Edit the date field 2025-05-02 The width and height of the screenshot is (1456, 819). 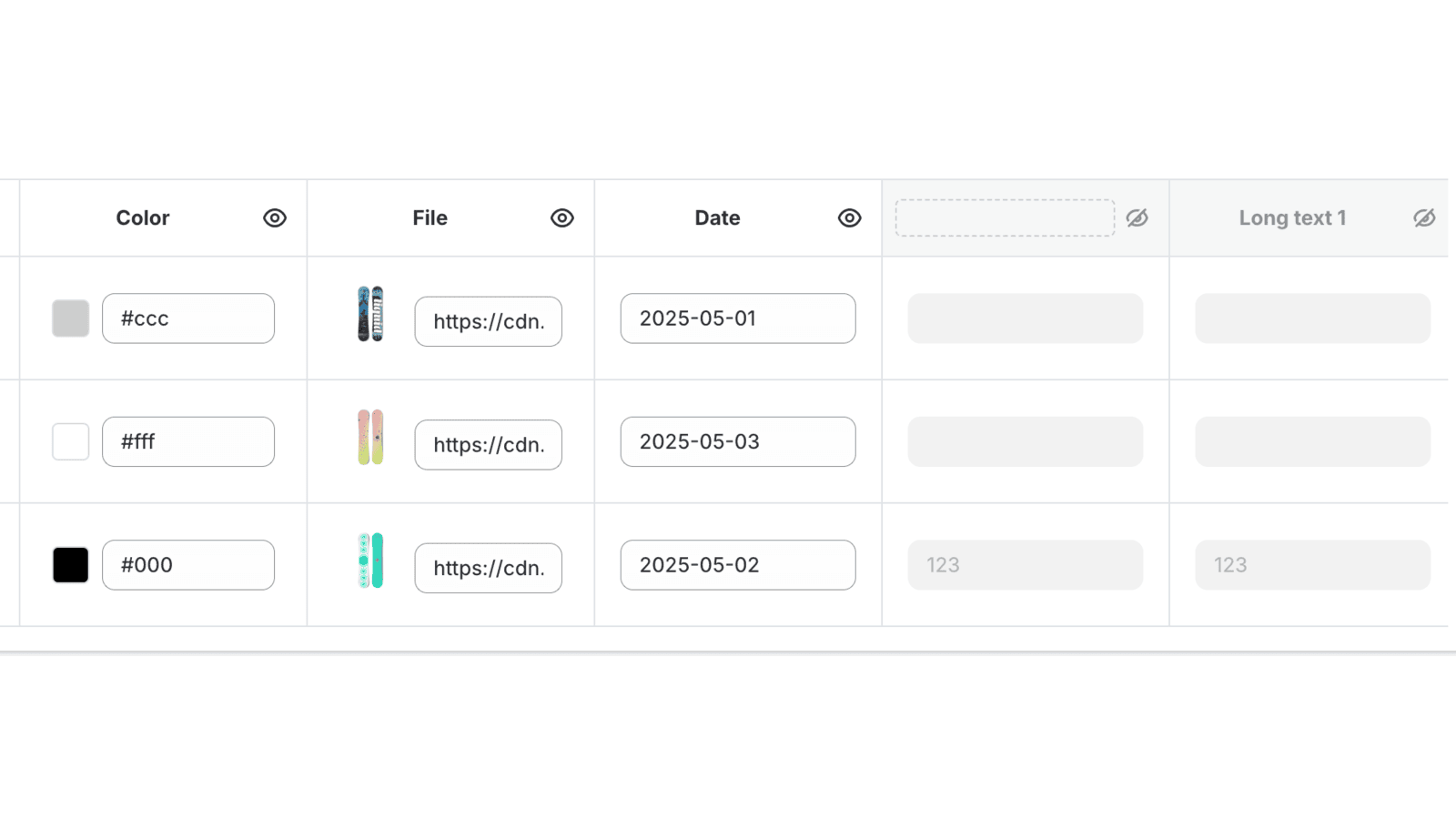(738, 565)
